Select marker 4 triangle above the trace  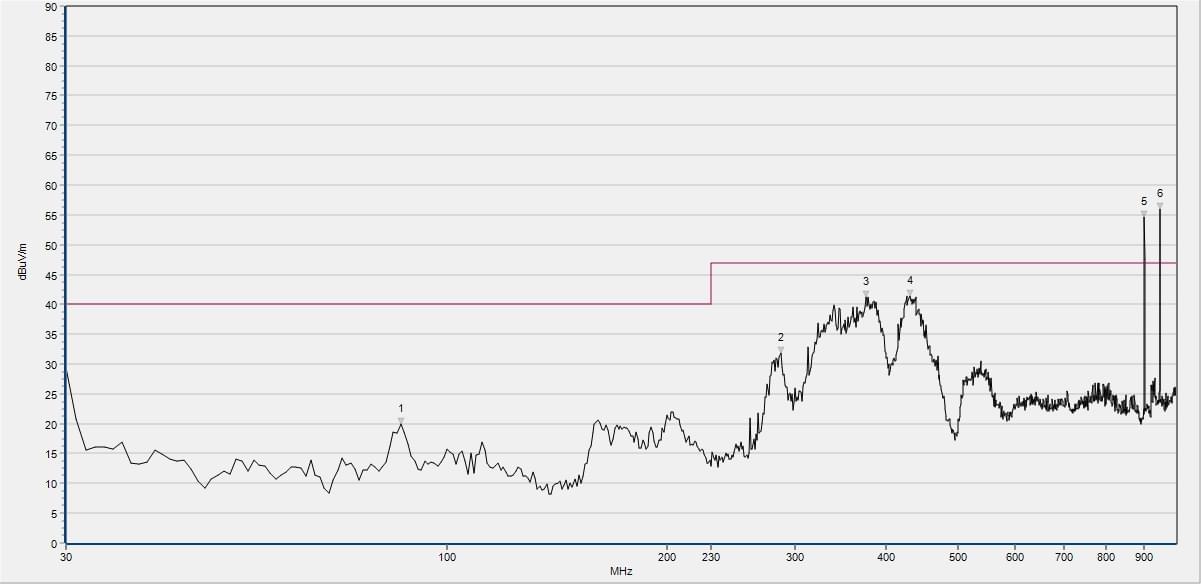pos(910,291)
